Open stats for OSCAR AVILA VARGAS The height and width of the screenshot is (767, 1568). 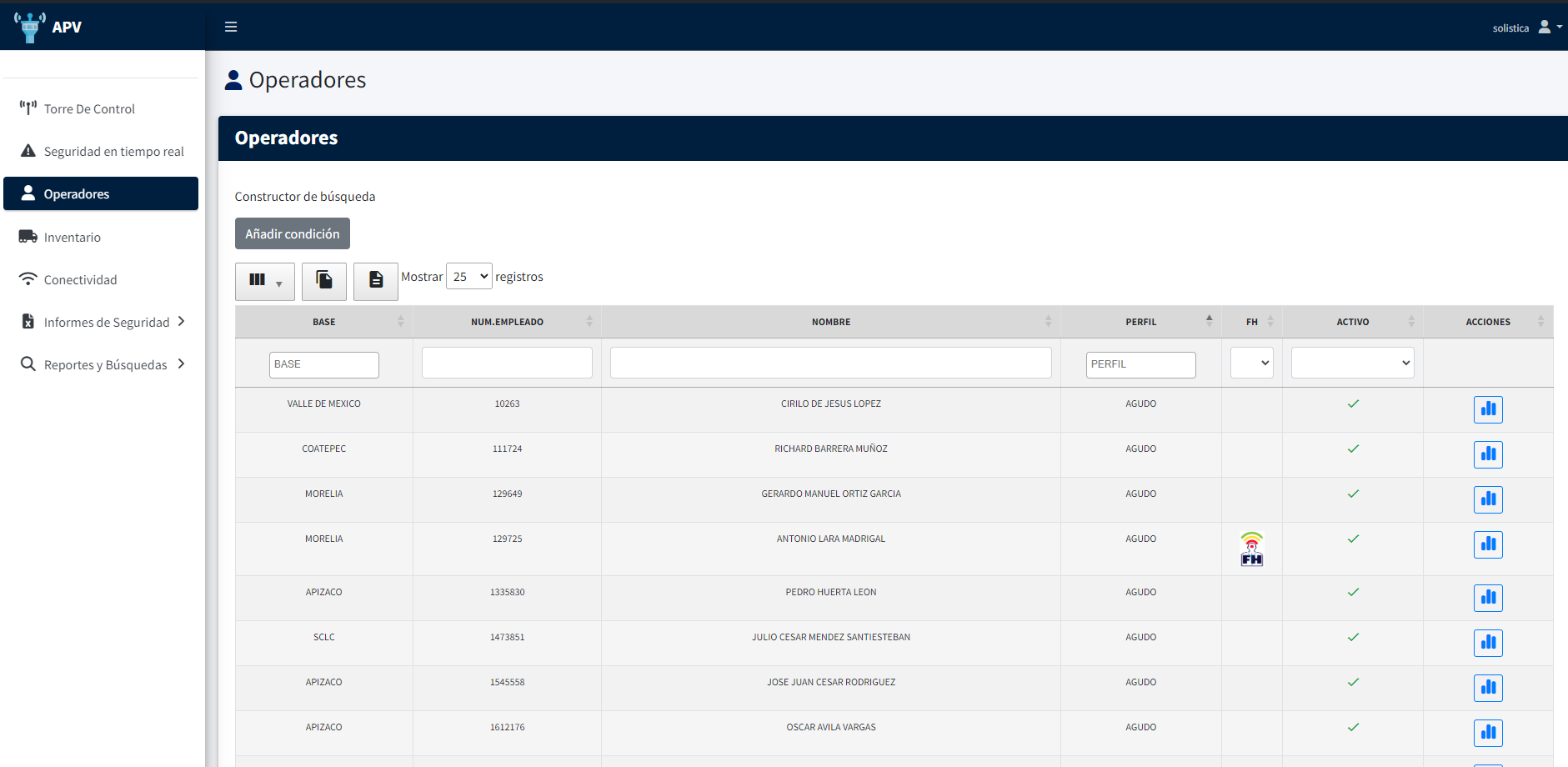pos(1488,733)
